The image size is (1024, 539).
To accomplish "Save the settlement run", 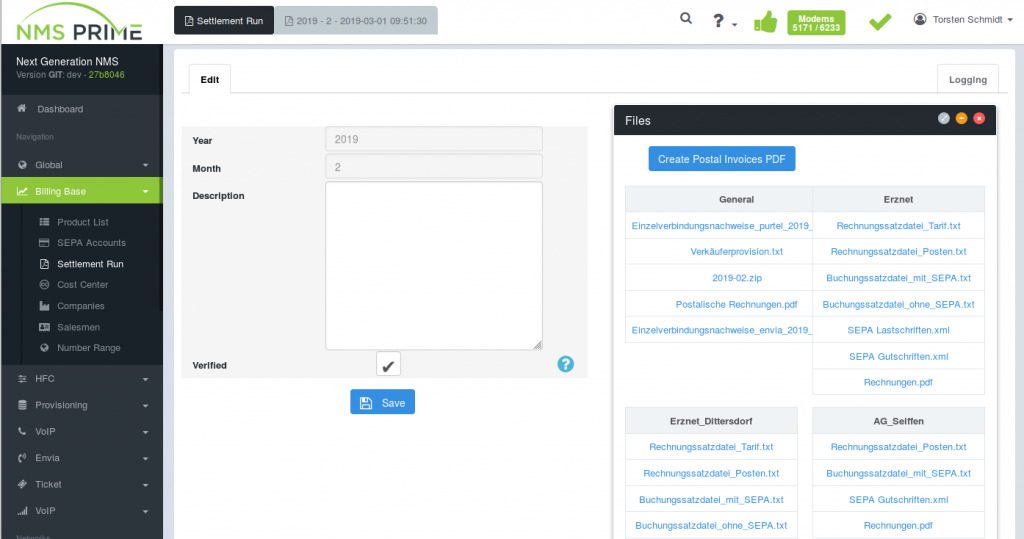I will (x=383, y=402).
